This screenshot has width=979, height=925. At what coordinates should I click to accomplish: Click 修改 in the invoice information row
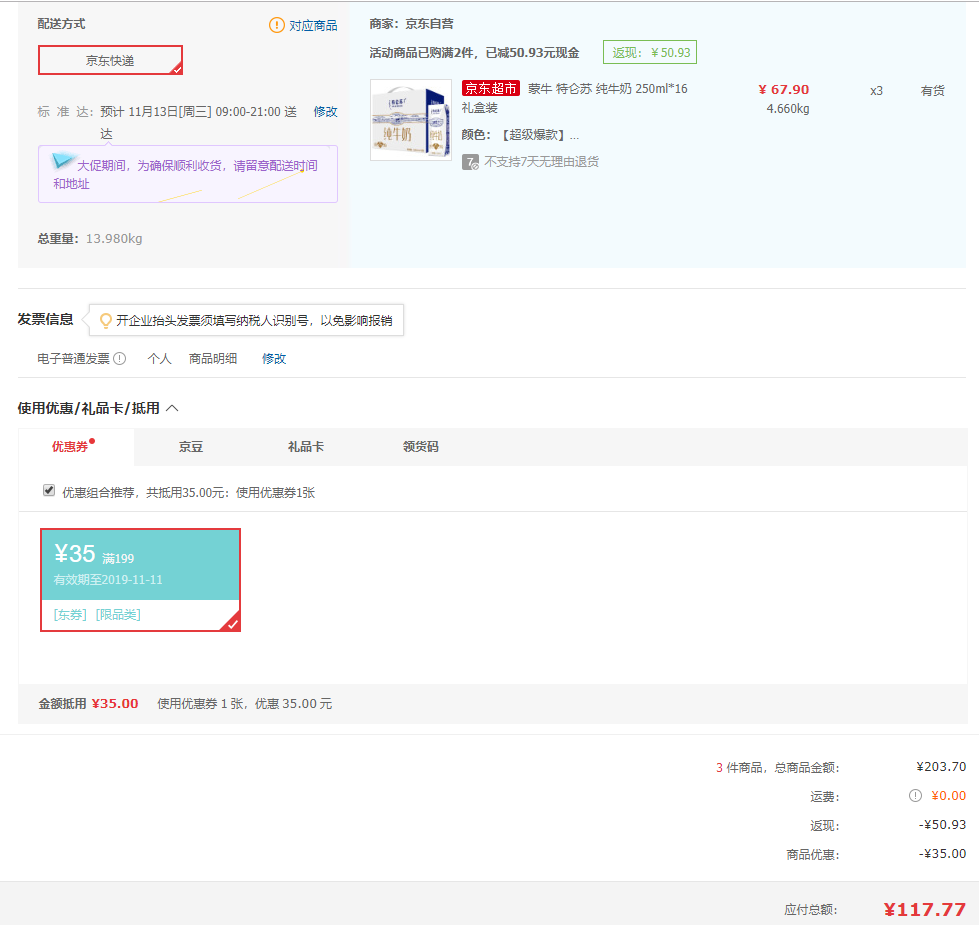pos(274,359)
